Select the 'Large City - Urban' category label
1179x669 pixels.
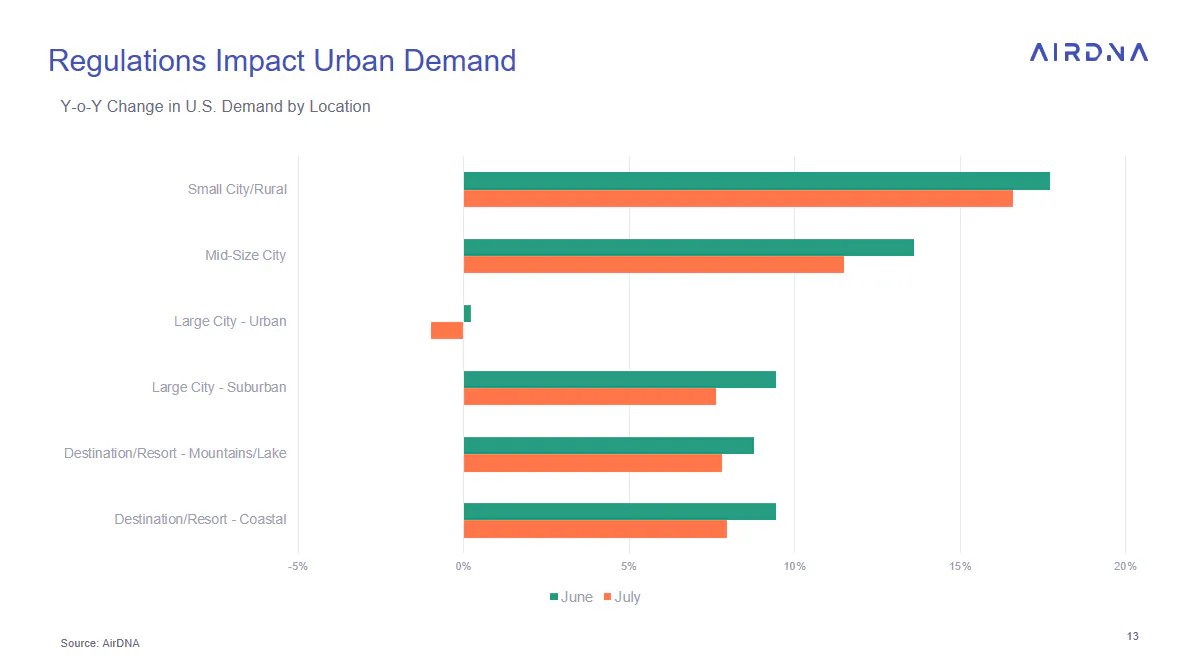coord(230,321)
